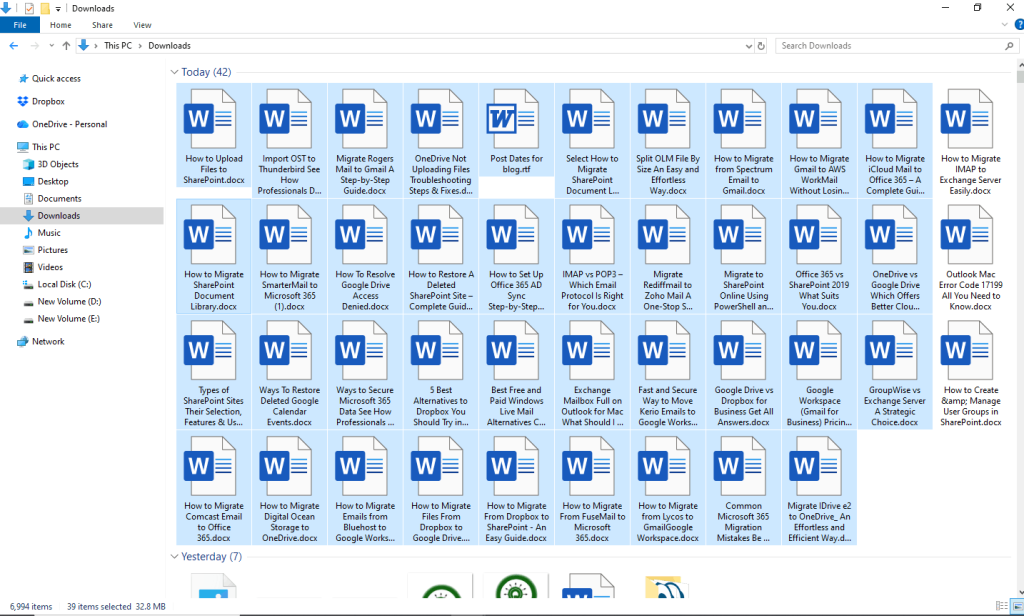Open 3D Objects folder in sidebar

(x=57, y=164)
